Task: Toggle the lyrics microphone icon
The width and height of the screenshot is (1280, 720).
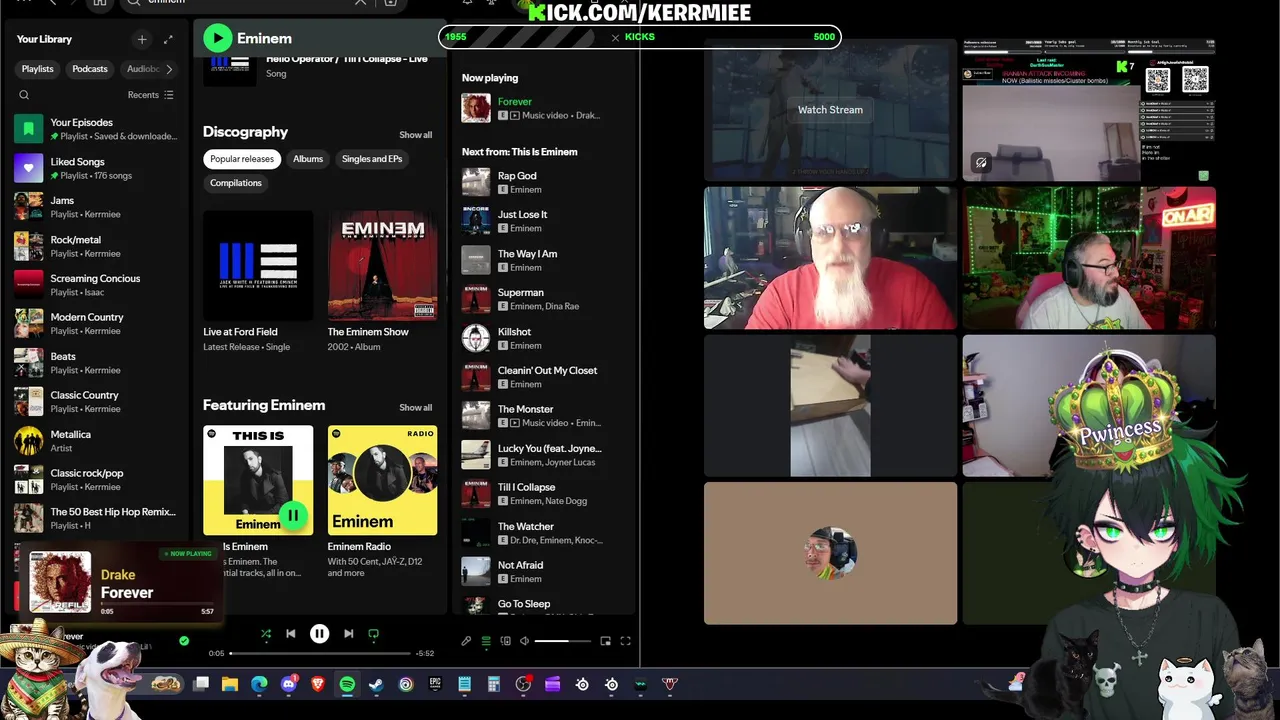Action: (466, 641)
